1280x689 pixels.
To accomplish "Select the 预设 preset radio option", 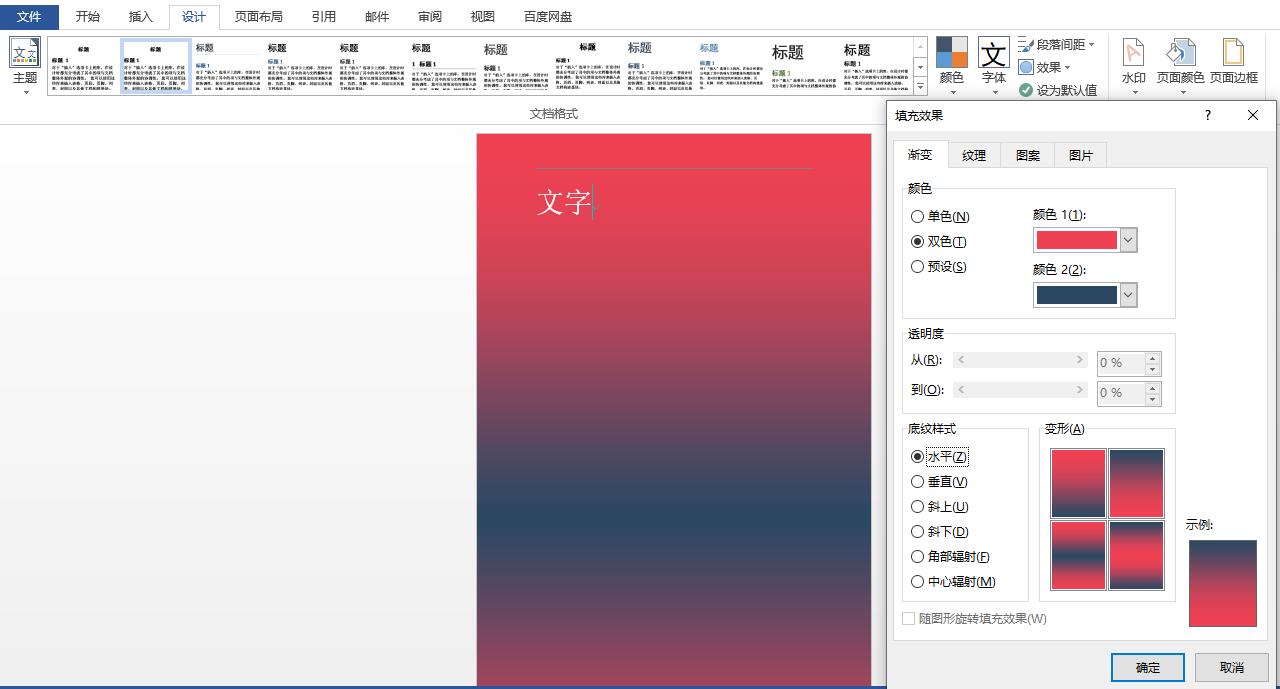I will coord(938,266).
